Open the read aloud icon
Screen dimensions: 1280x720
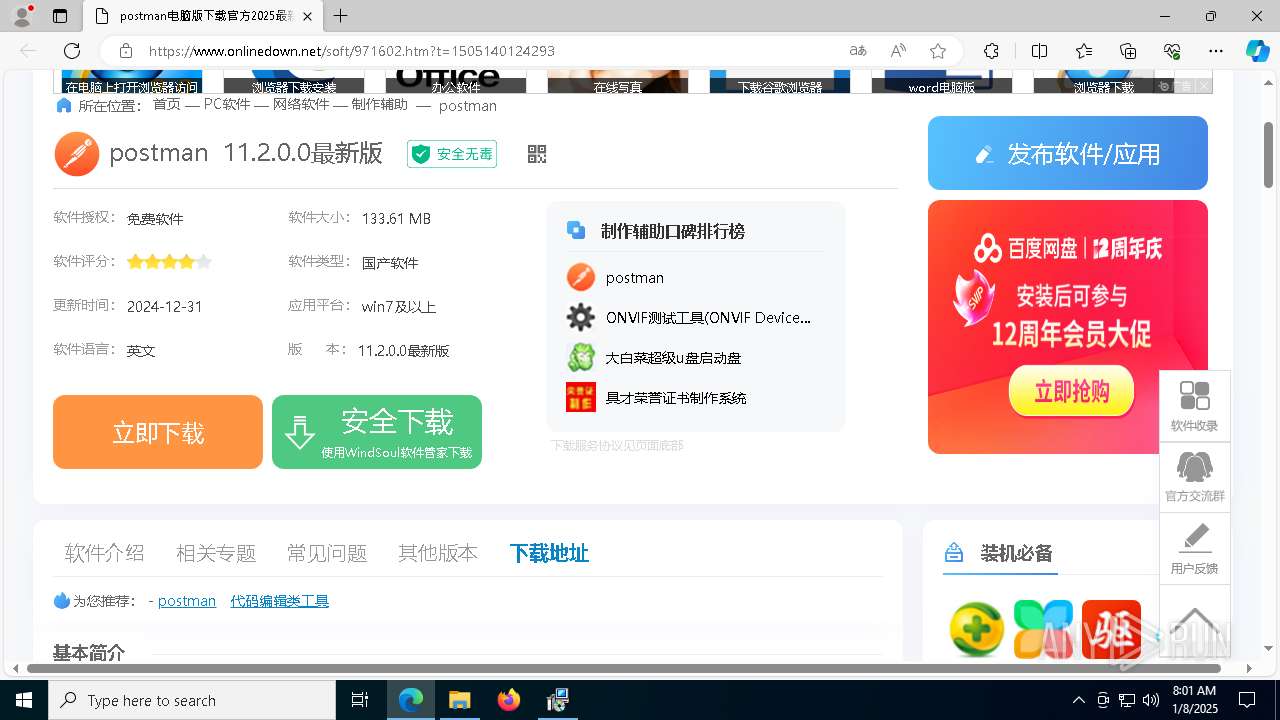pos(898,51)
